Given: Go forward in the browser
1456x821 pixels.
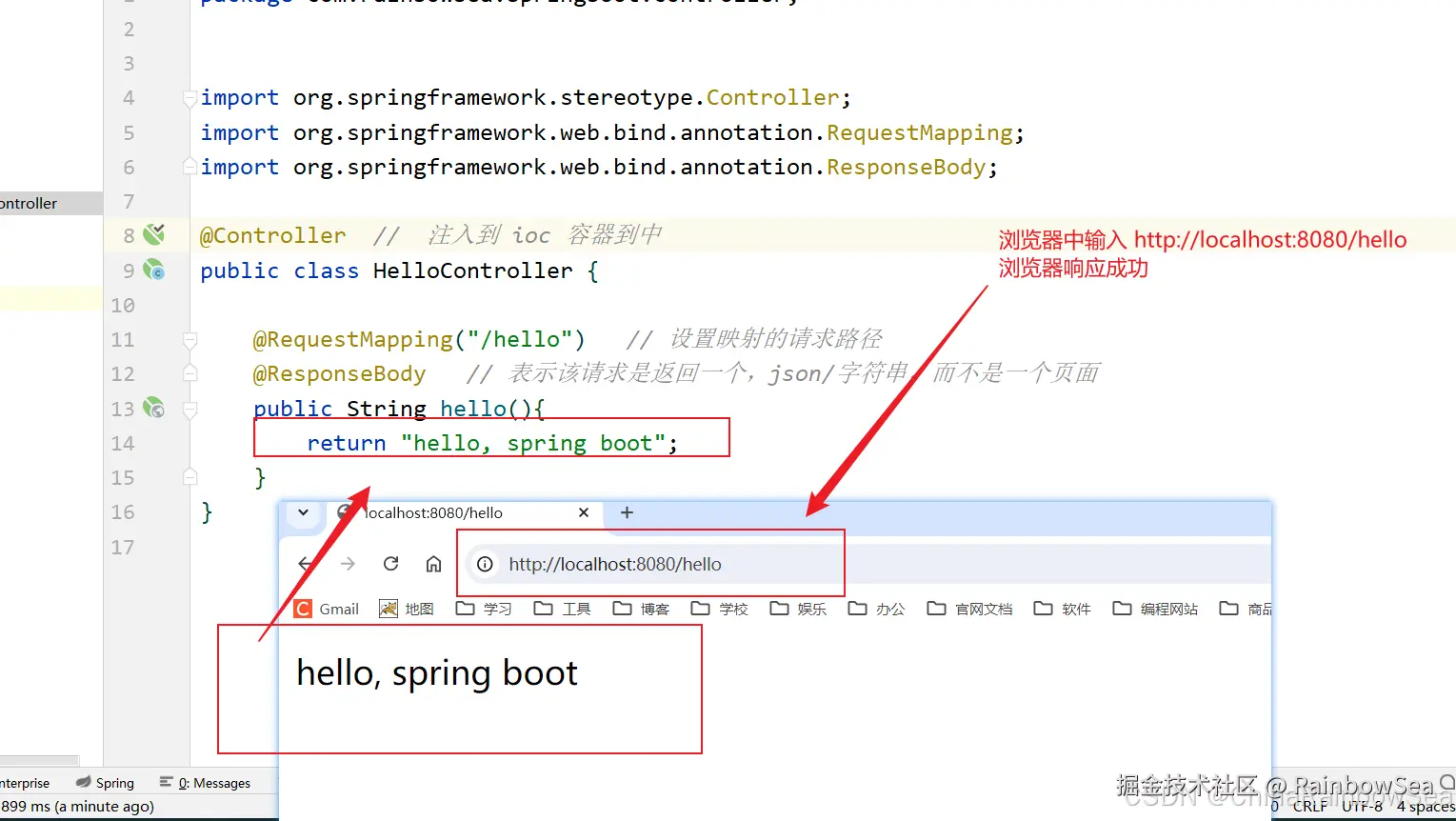Looking at the screenshot, I should [x=348, y=564].
